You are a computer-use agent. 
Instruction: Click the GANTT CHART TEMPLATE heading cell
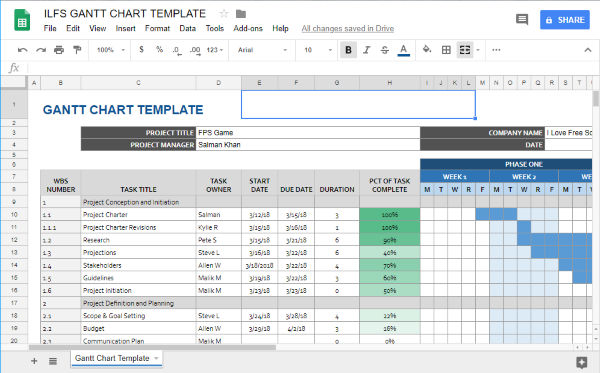123,110
